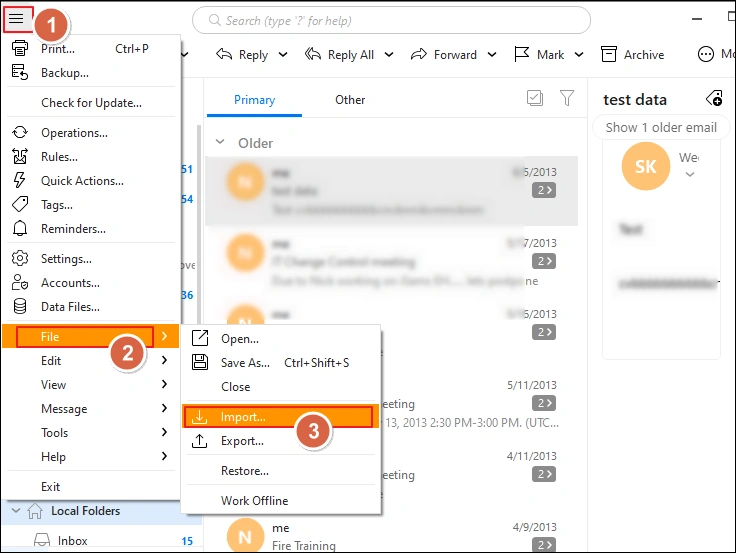The image size is (736, 553).
Task: Click the Mark flag icon
Action: point(521,54)
